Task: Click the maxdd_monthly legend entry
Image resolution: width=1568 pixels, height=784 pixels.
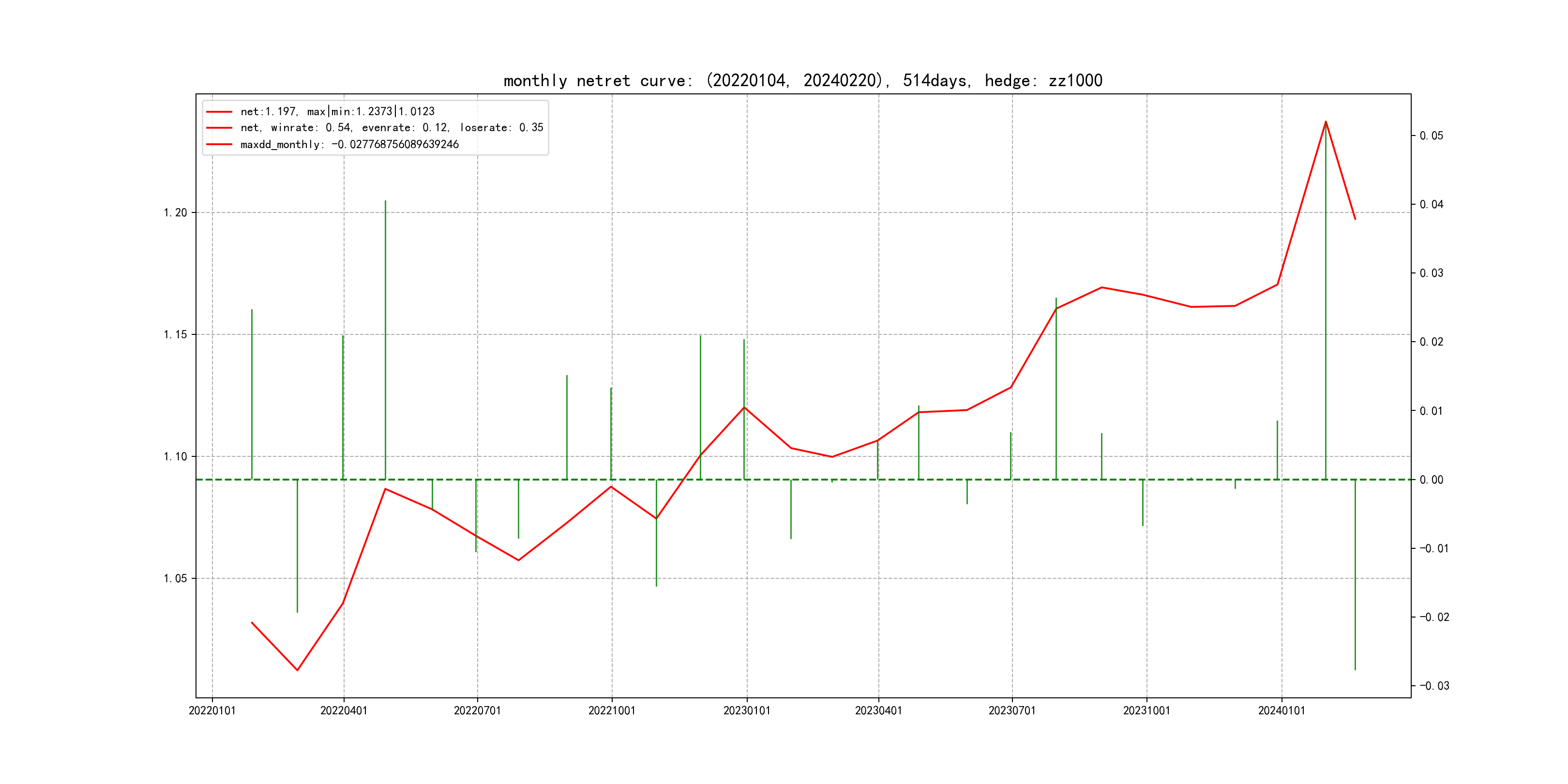Action: [x=349, y=144]
